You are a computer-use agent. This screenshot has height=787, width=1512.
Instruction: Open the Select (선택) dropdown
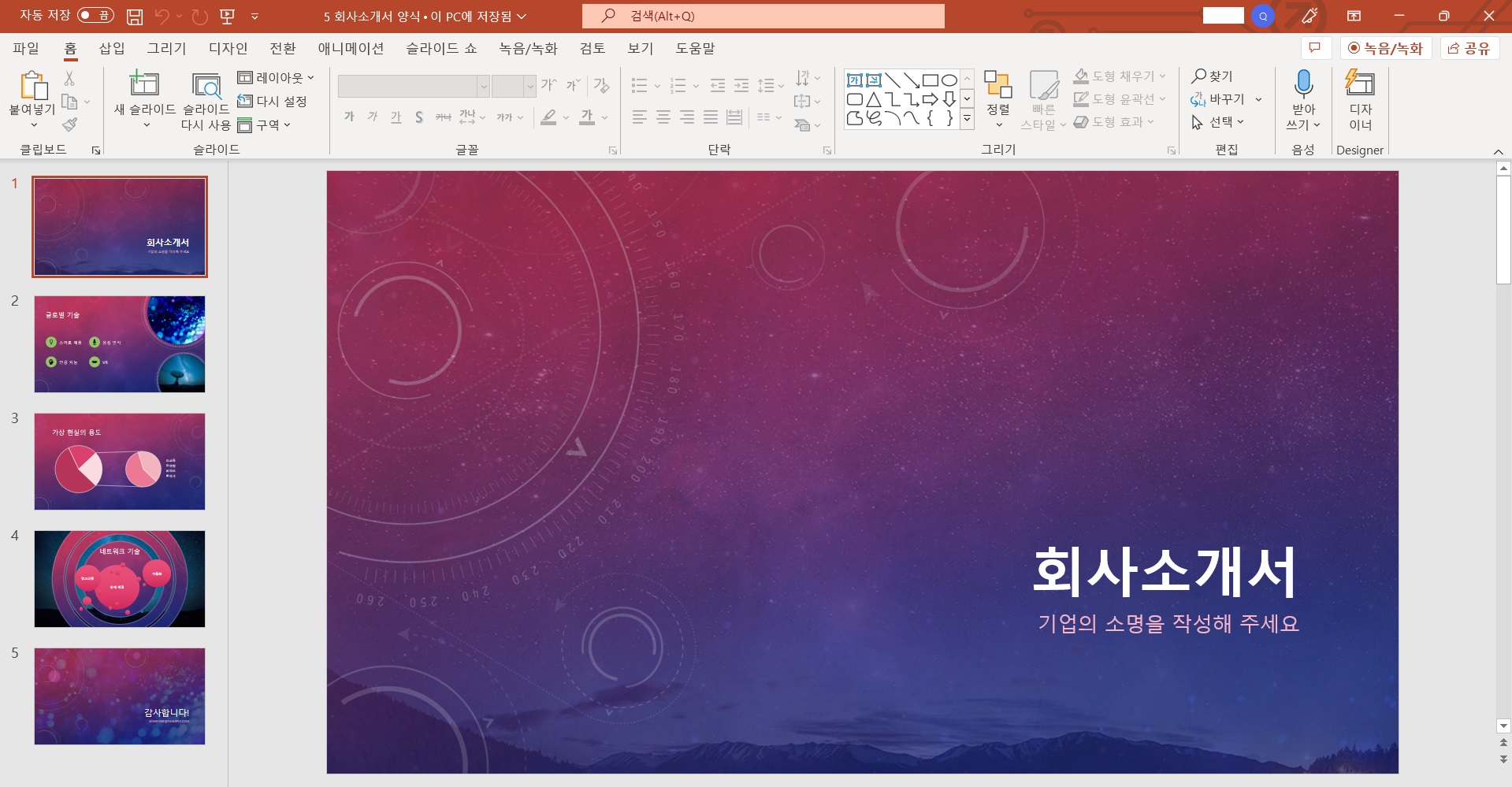pos(1217,121)
